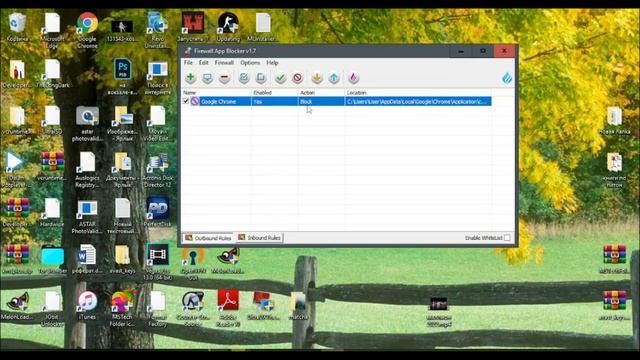Click the monitor Add Process toolbar icon
640x360 pixels.
(x=207, y=78)
